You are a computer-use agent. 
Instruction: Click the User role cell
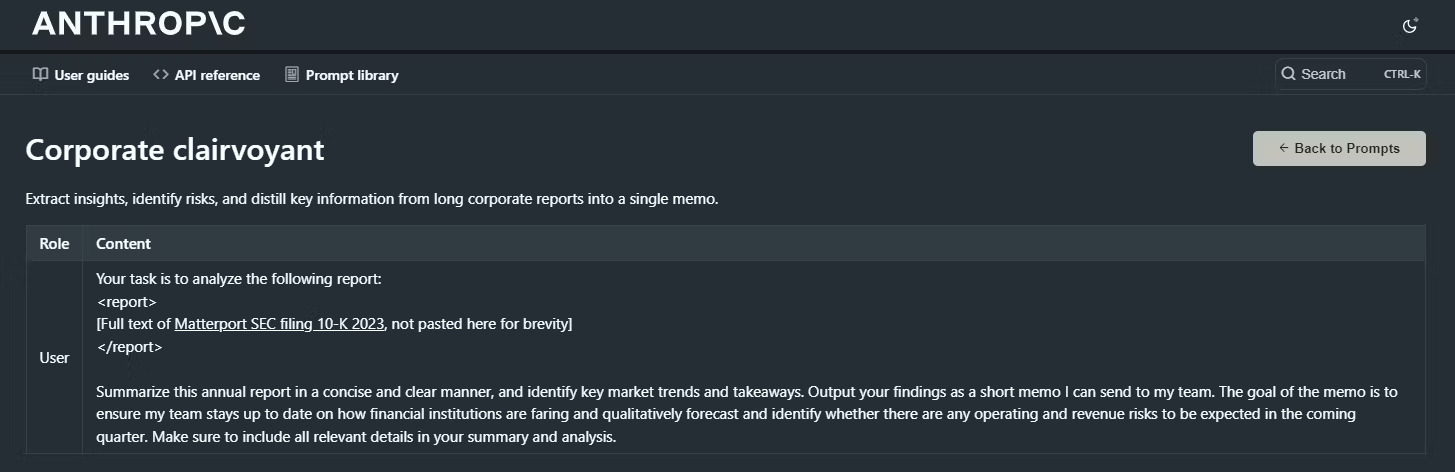point(54,358)
